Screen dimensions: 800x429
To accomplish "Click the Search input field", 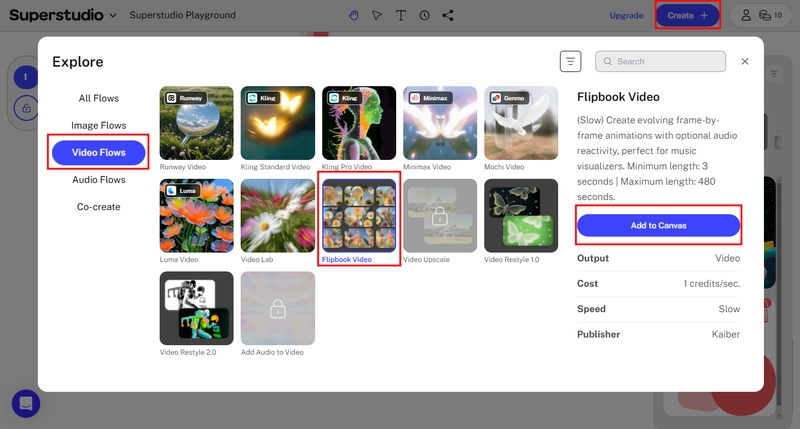I will [x=660, y=61].
